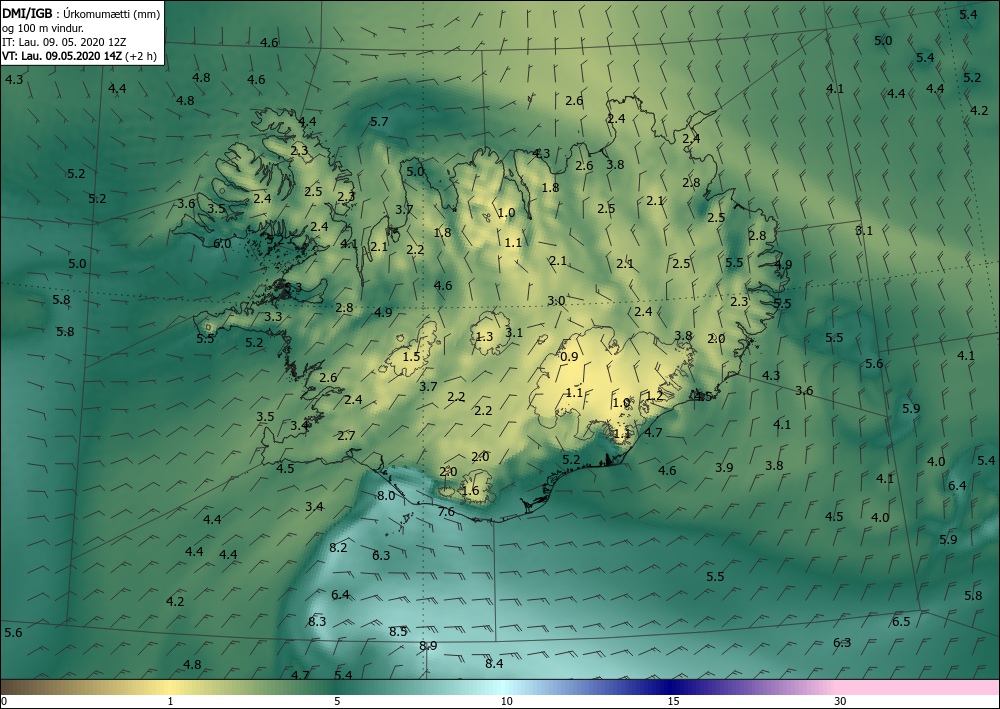Click the color scale label 1

[170, 701]
